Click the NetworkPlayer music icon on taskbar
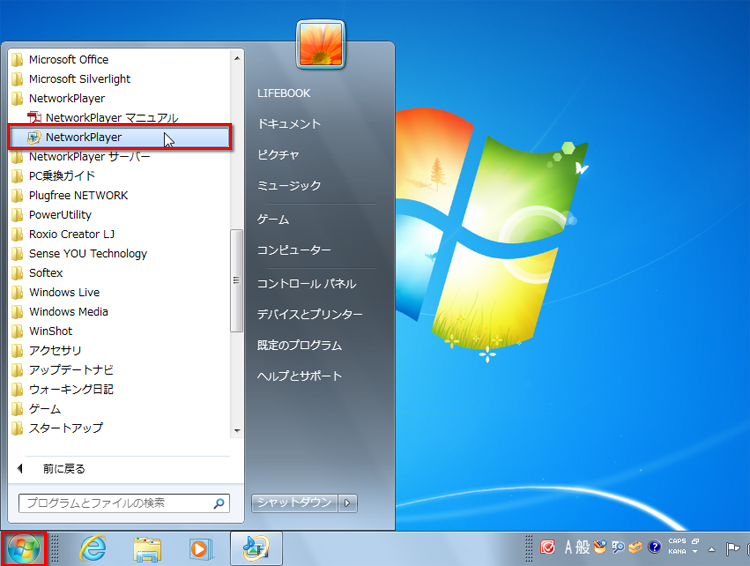750x566 pixels. [x=256, y=549]
